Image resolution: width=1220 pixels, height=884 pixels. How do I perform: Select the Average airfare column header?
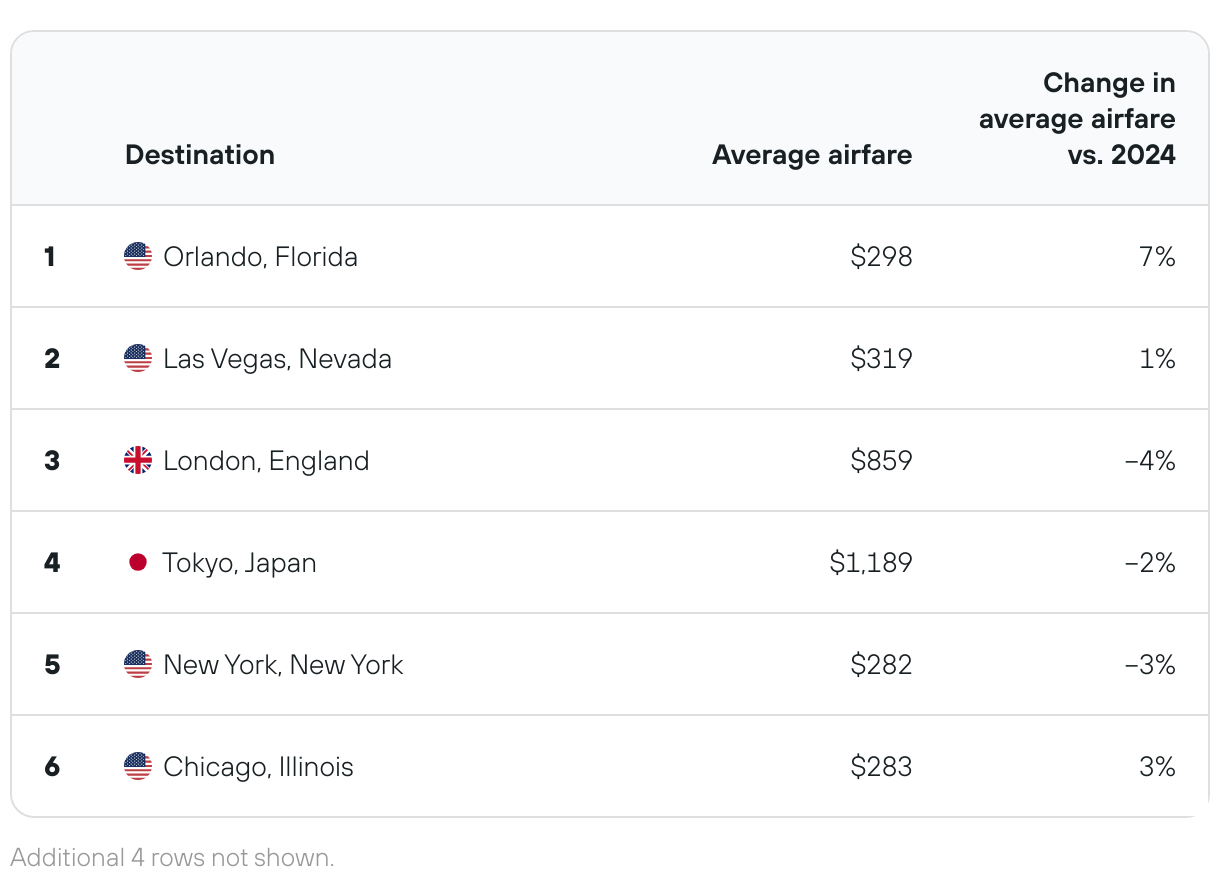pyautogui.click(x=812, y=155)
